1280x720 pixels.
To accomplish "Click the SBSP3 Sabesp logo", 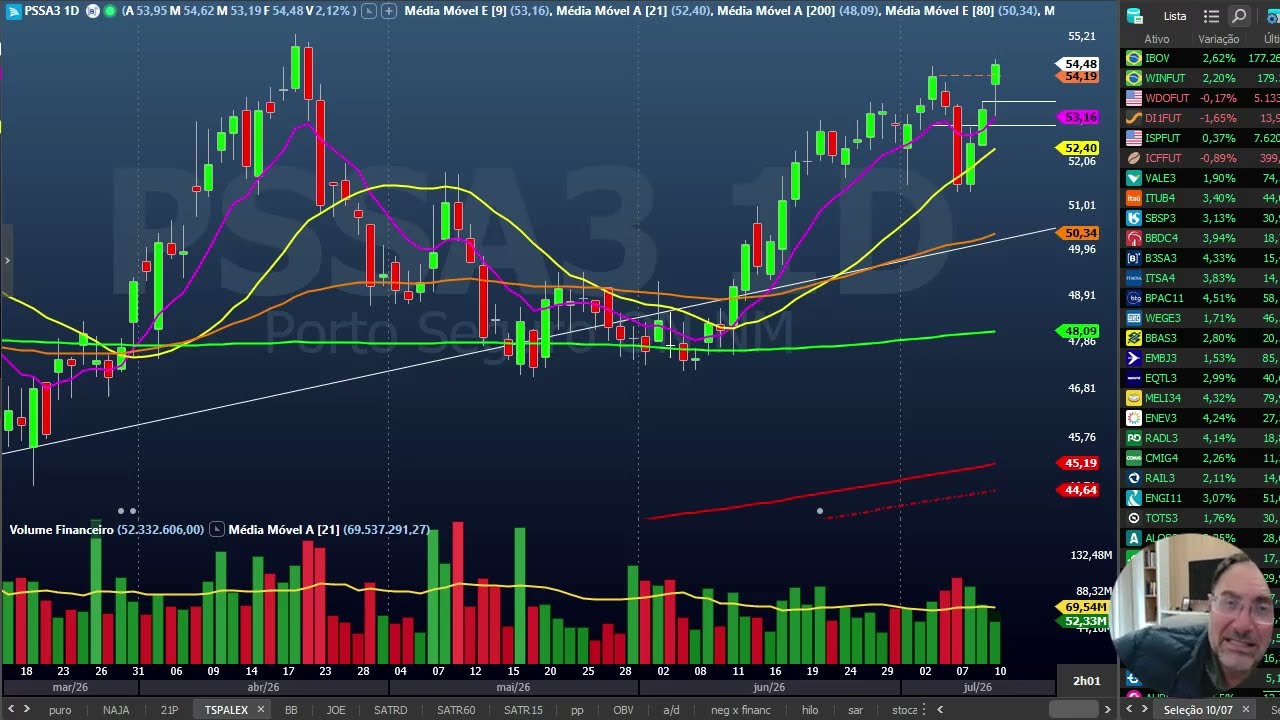I will point(1133,218).
